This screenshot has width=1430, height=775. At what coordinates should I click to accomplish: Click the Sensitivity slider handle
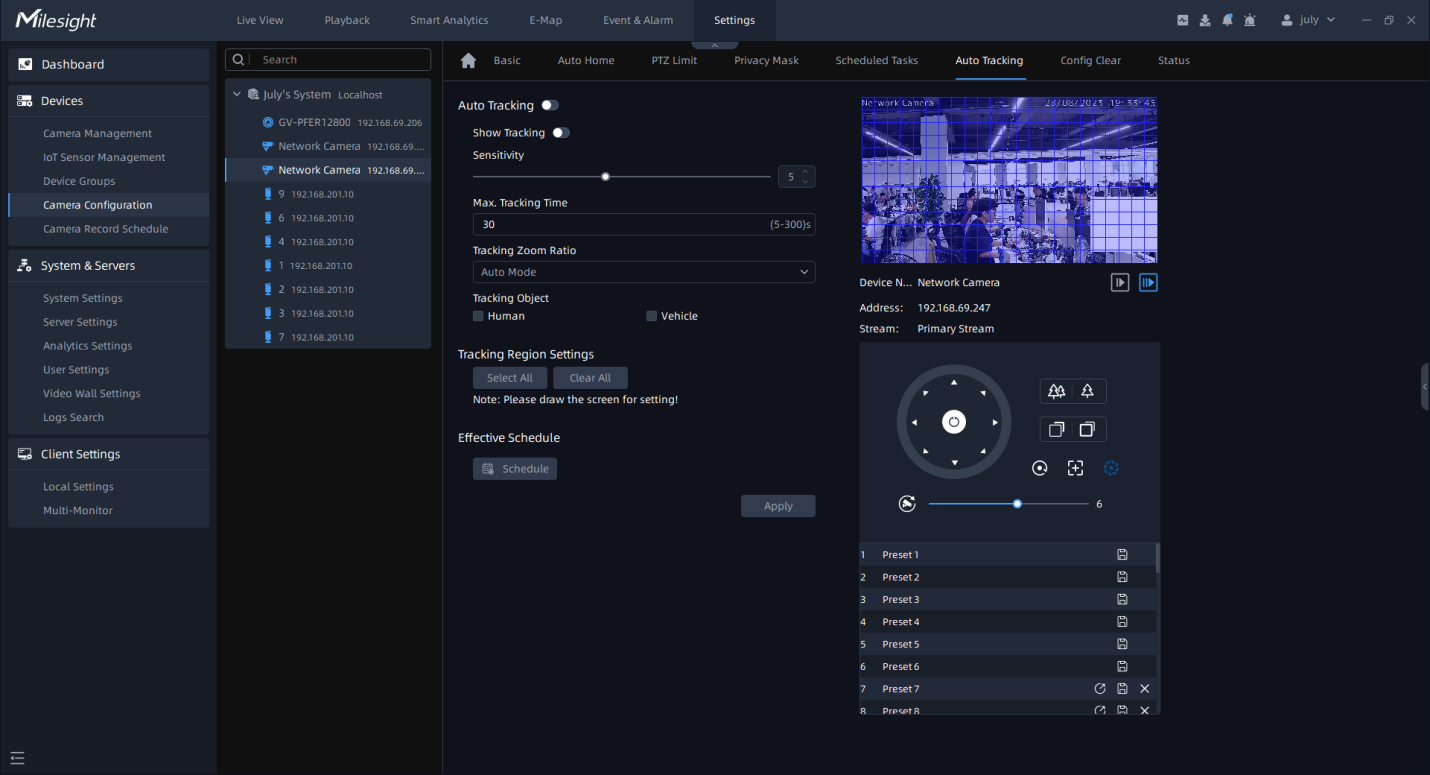[605, 177]
